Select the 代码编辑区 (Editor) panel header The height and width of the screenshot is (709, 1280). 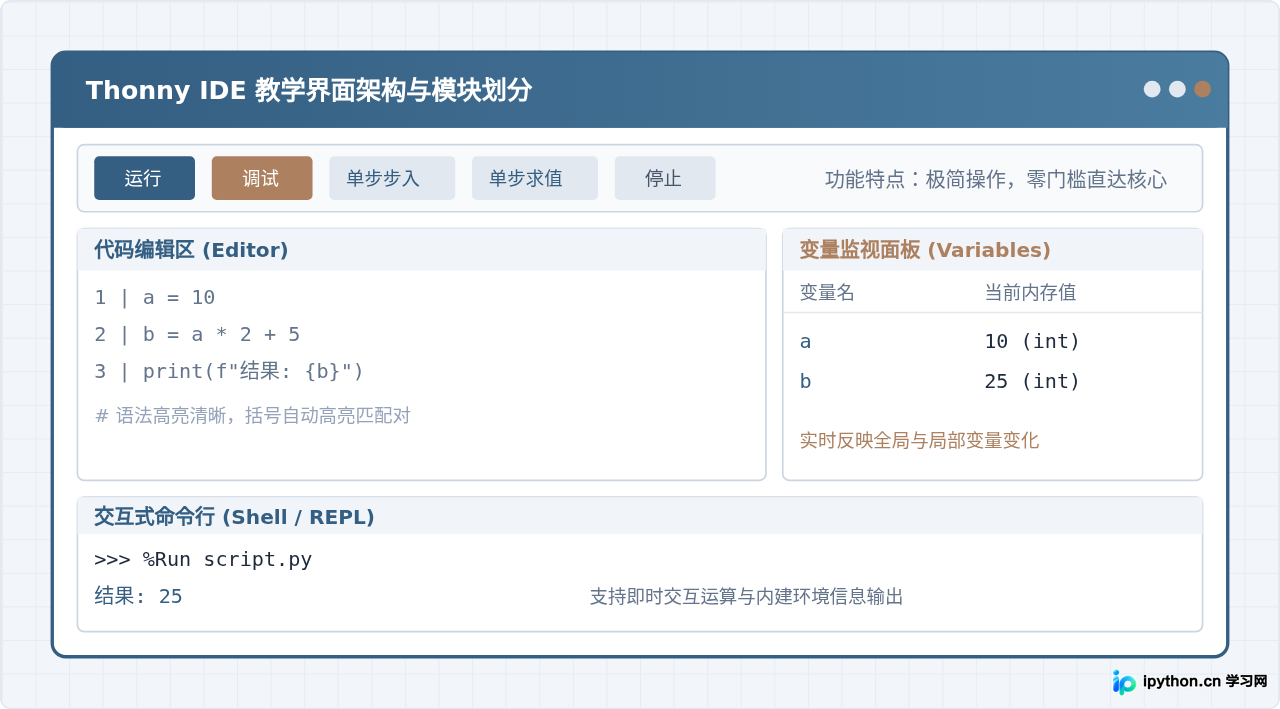(x=421, y=250)
